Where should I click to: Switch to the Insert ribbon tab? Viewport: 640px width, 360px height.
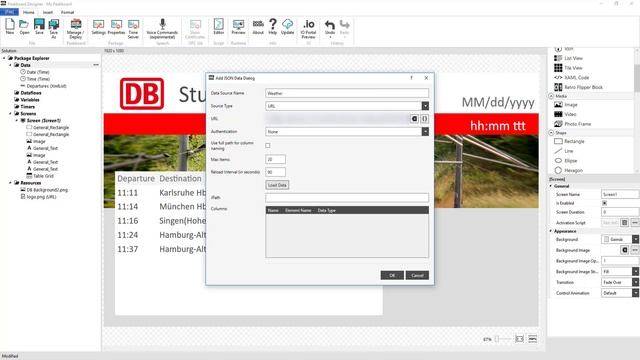48,12
